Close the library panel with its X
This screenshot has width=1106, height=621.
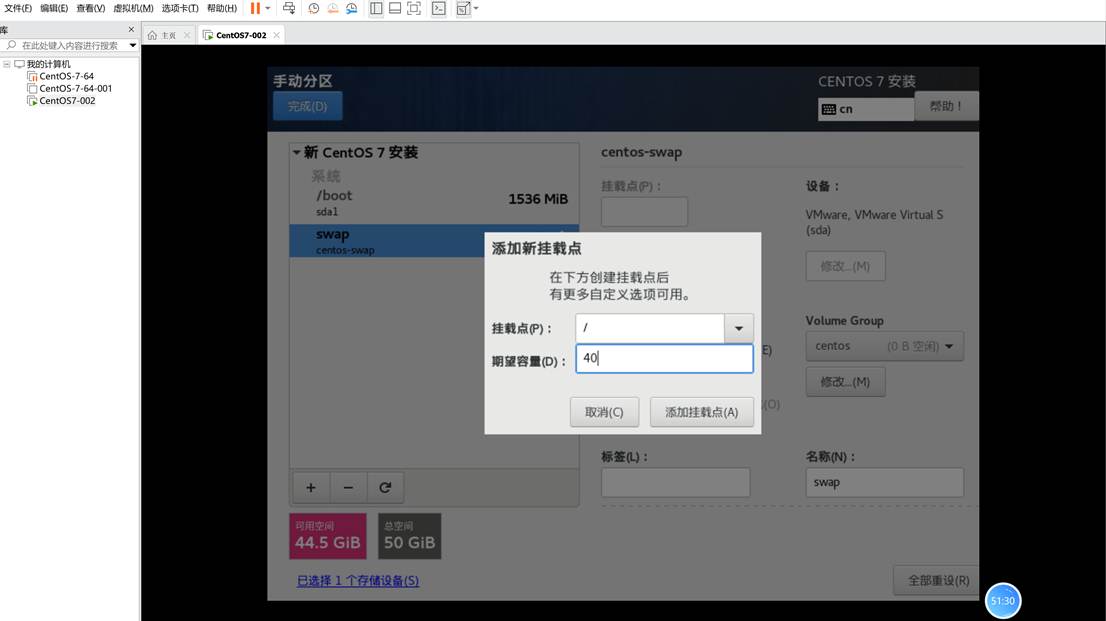(131, 30)
